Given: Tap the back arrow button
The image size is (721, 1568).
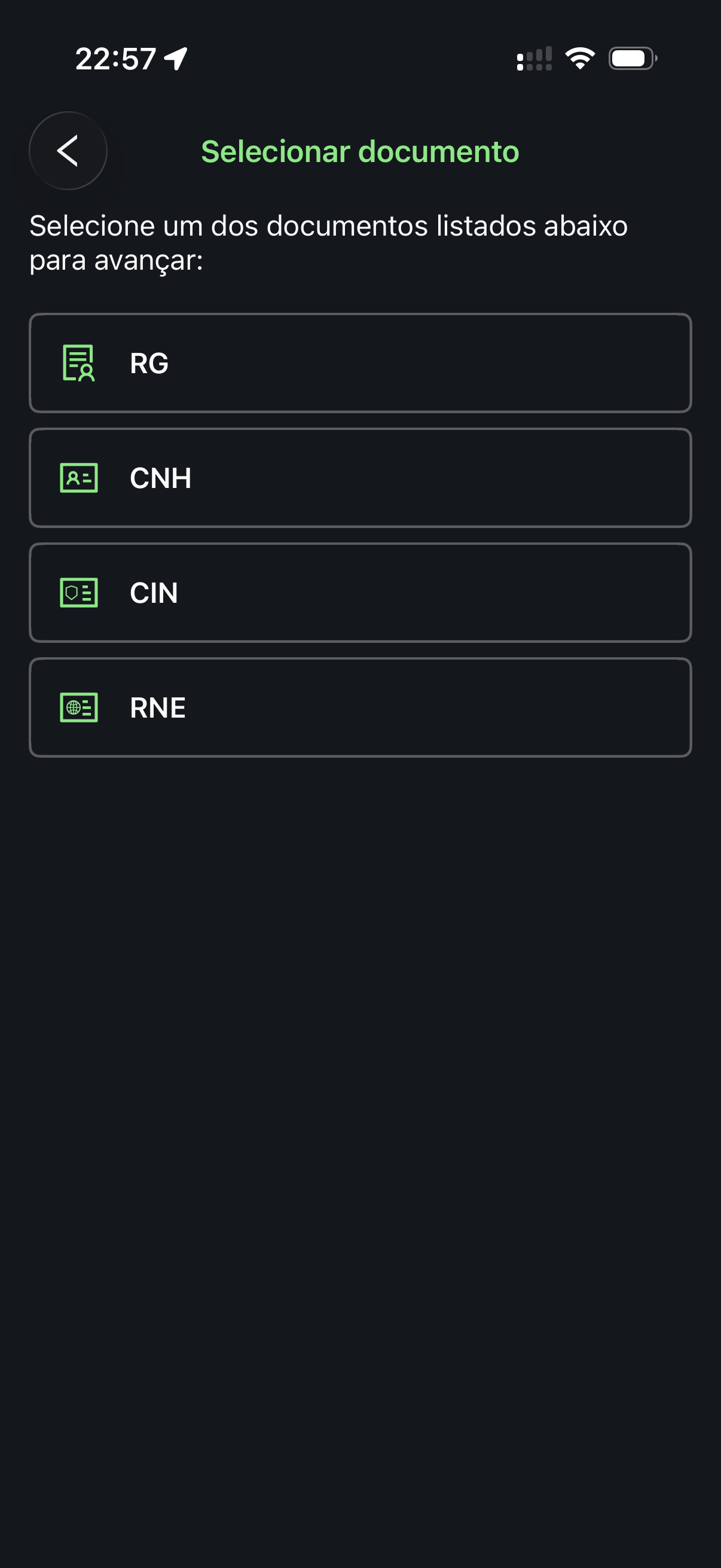Looking at the screenshot, I should point(68,151).
